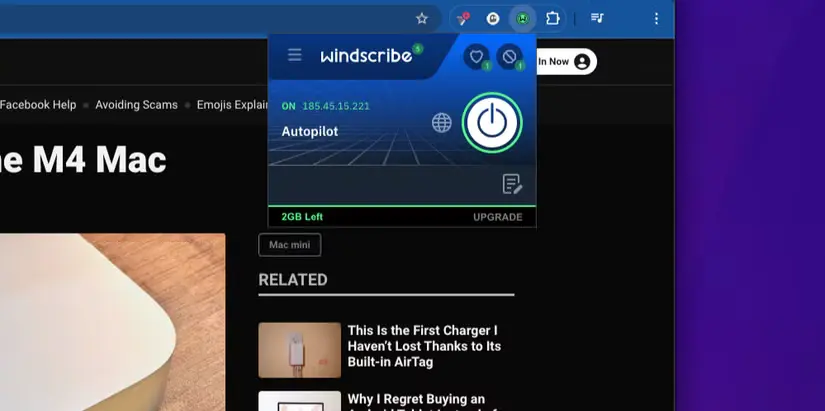This screenshot has height=411, width=825.
Task: Open Windscribe hamburger menu
Action: pos(295,55)
